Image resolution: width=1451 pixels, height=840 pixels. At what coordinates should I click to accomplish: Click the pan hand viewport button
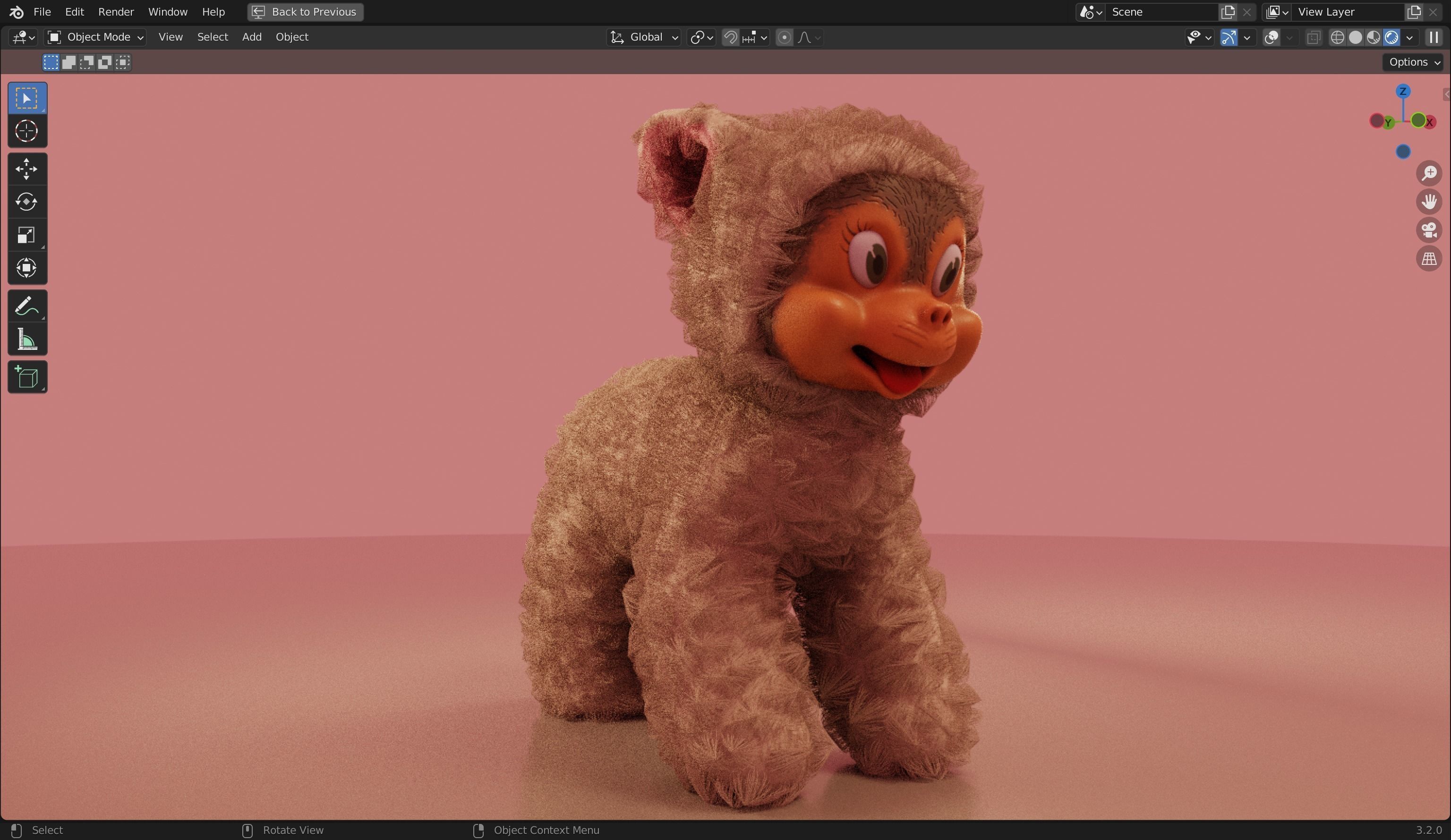pyautogui.click(x=1428, y=202)
